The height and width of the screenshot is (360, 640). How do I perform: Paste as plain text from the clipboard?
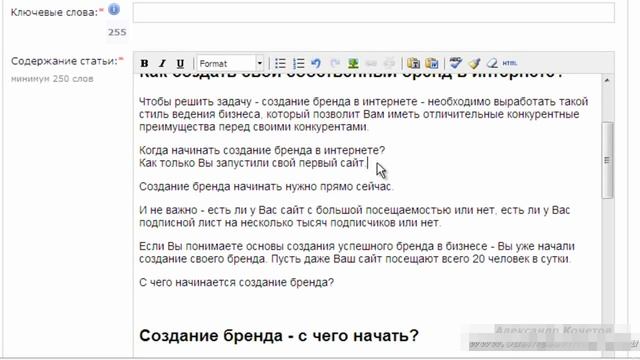click(x=413, y=63)
